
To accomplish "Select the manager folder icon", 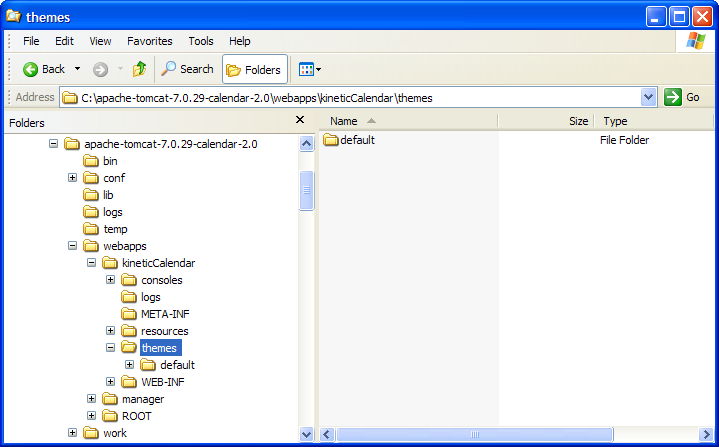I will pos(110,399).
